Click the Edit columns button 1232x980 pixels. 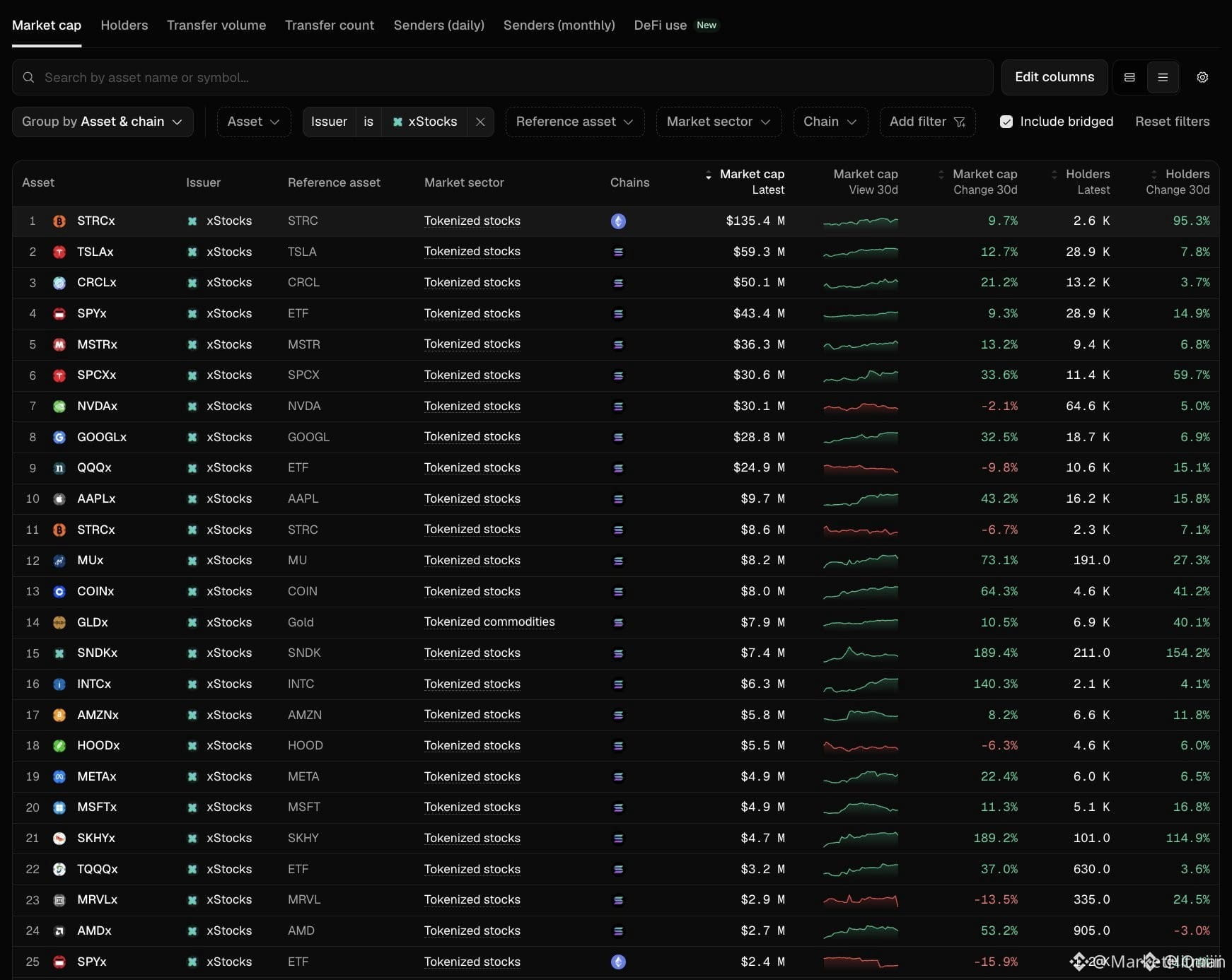[1054, 77]
